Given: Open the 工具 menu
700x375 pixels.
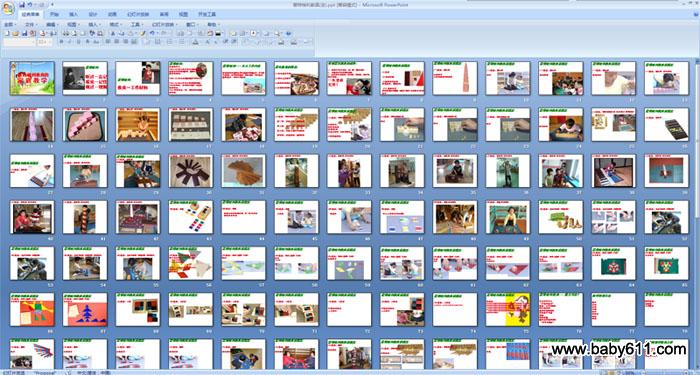Looking at the screenshot, I should pyautogui.click(x=137, y=25).
